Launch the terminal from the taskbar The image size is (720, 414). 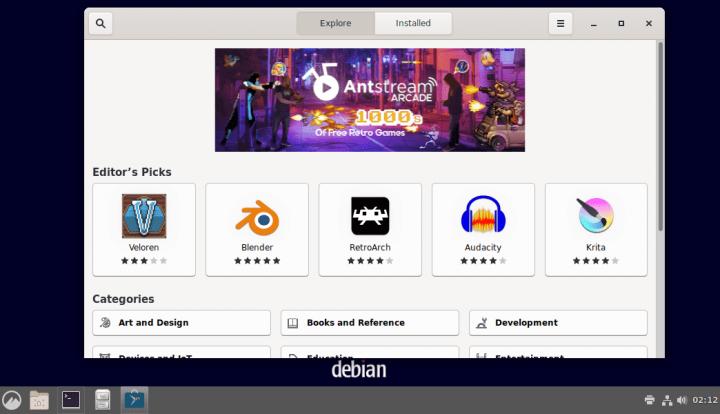pos(71,400)
